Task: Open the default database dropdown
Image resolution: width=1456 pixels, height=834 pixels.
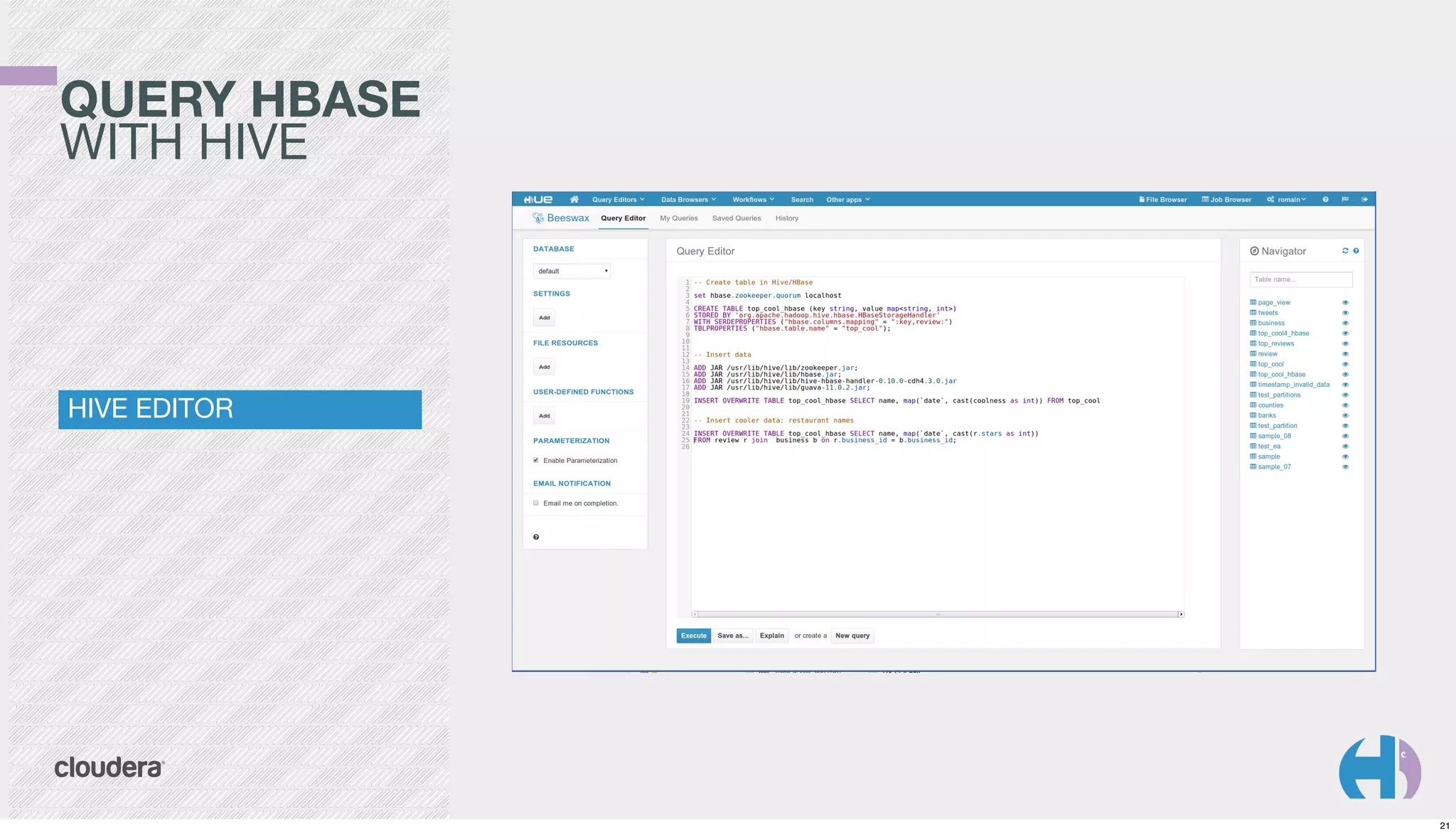Action: point(572,271)
